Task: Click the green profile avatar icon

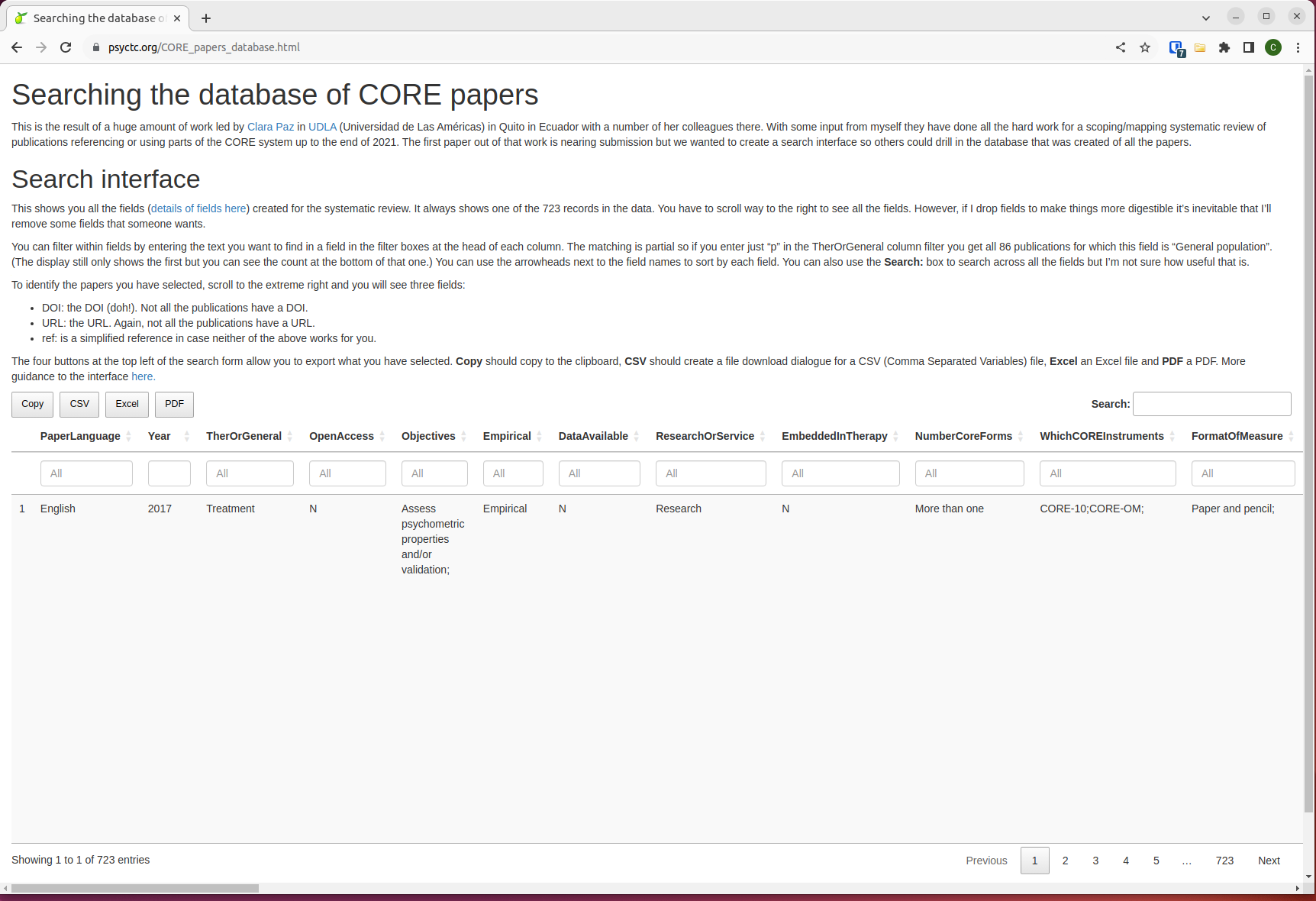Action: coord(1272,47)
